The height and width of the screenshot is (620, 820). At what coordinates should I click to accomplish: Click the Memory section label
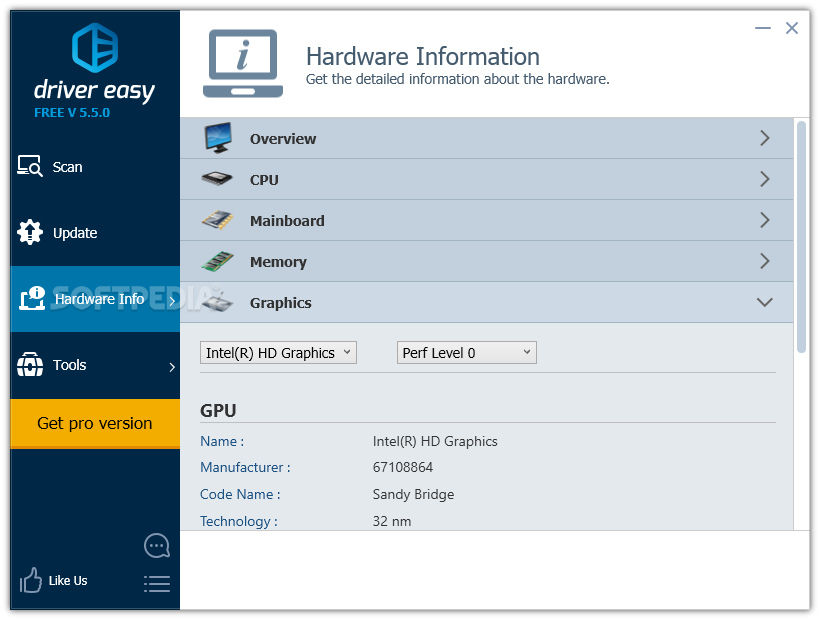click(278, 262)
